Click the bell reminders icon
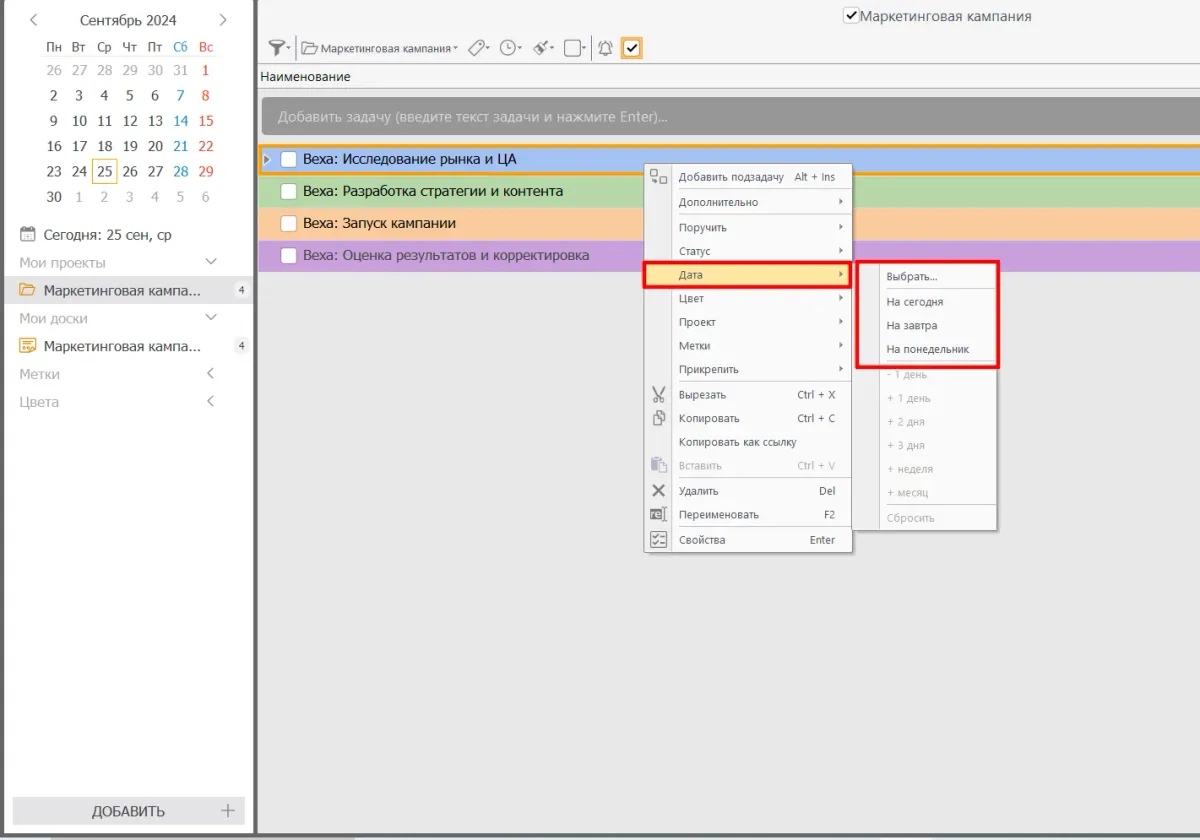1200x840 pixels. click(605, 48)
